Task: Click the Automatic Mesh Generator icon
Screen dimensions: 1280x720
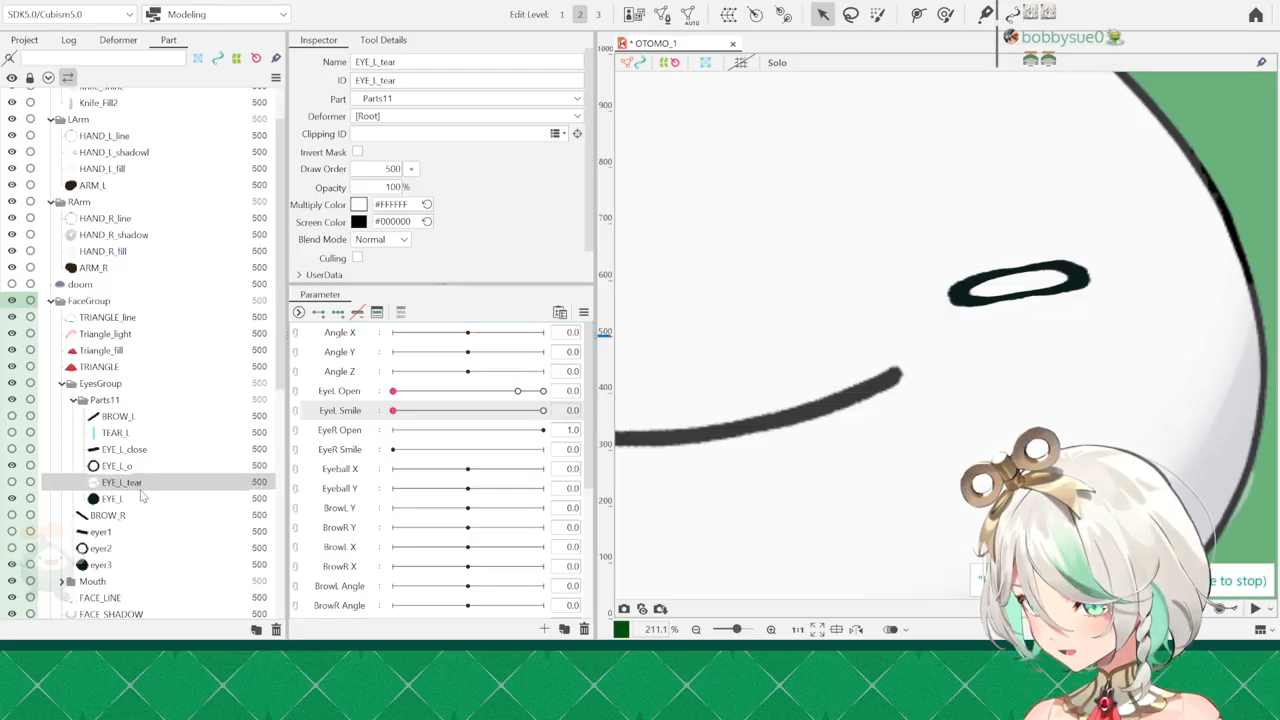Action: click(x=689, y=14)
